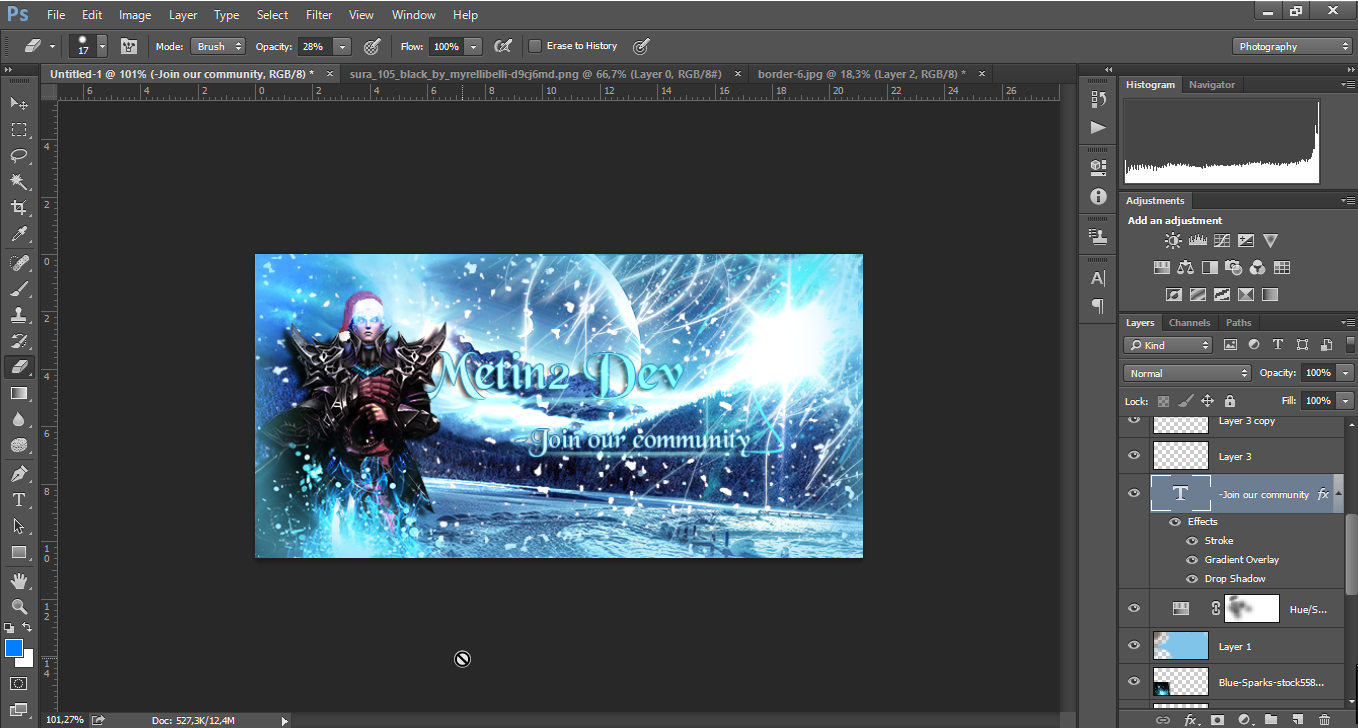Click the foreground blue color swatch

pyautogui.click(x=13, y=649)
